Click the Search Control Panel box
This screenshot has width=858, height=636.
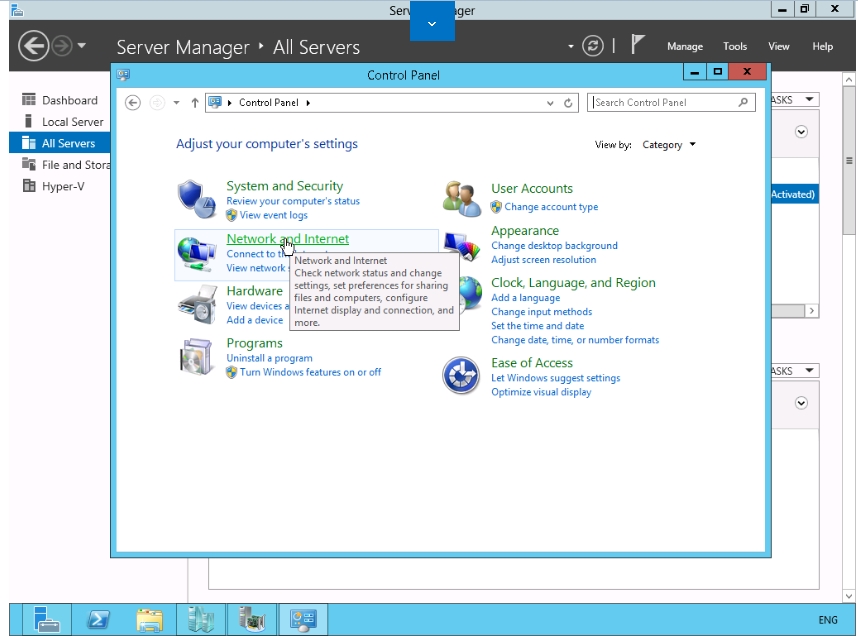(x=664, y=102)
